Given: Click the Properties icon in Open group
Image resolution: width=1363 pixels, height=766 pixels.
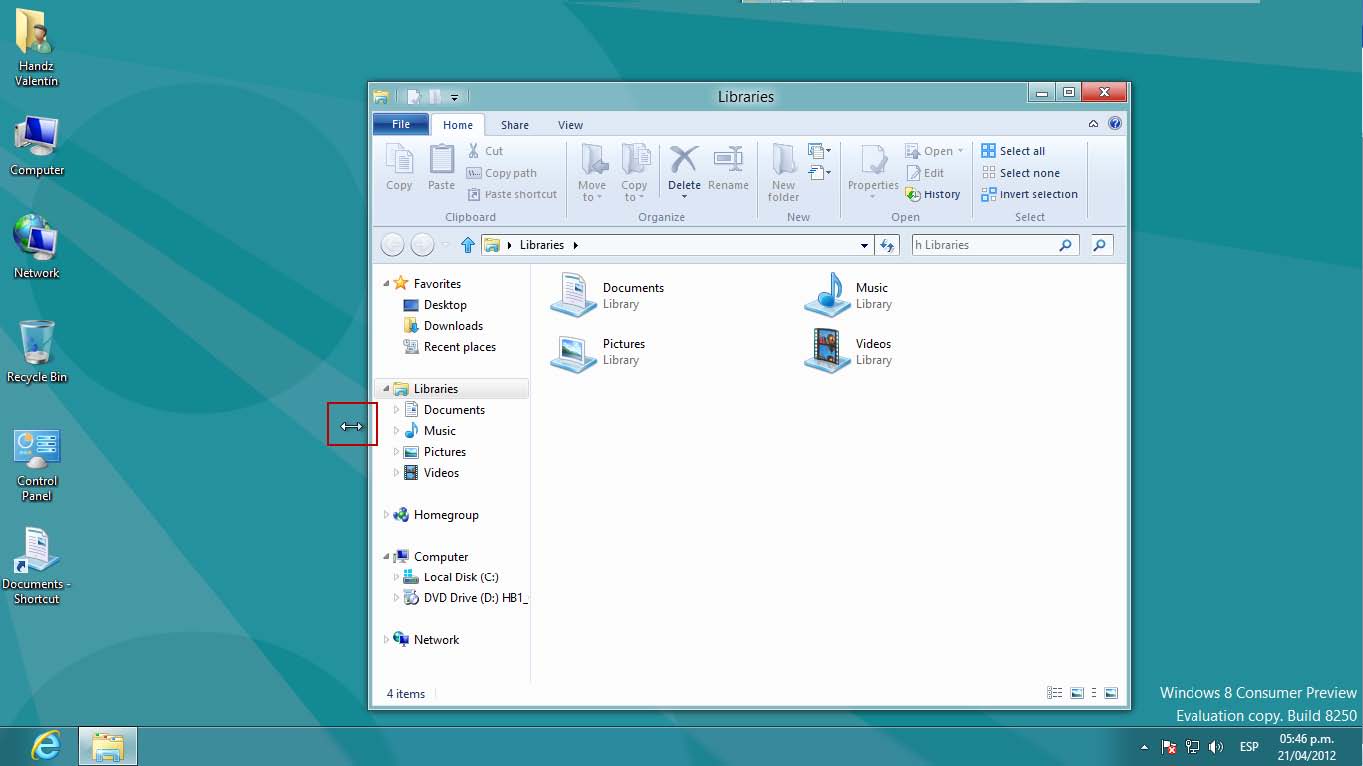Looking at the screenshot, I should 873,160.
